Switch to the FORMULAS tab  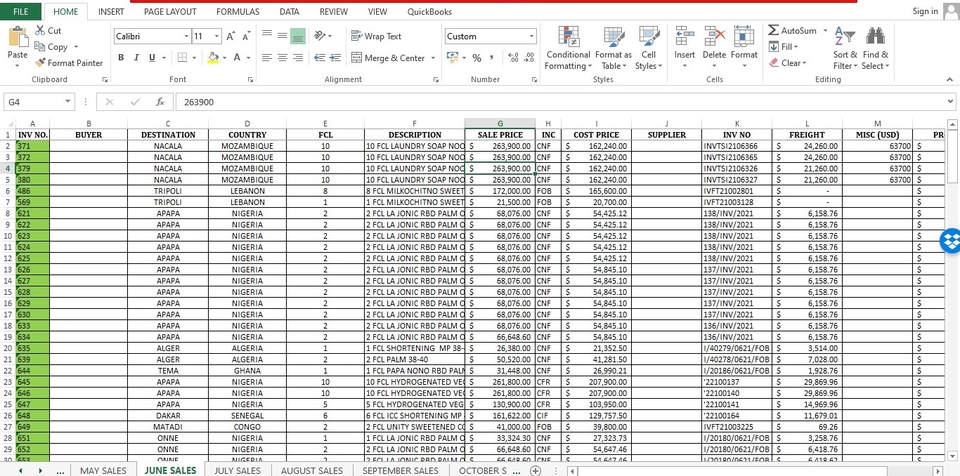(238, 11)
